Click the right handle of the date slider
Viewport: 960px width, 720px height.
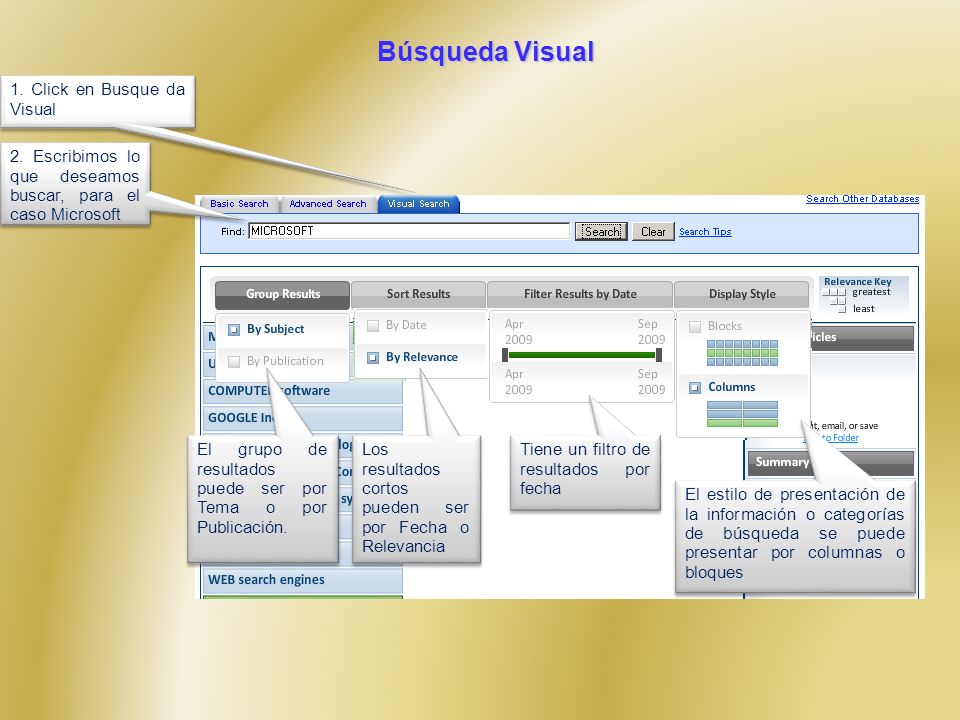click(659, 354)
